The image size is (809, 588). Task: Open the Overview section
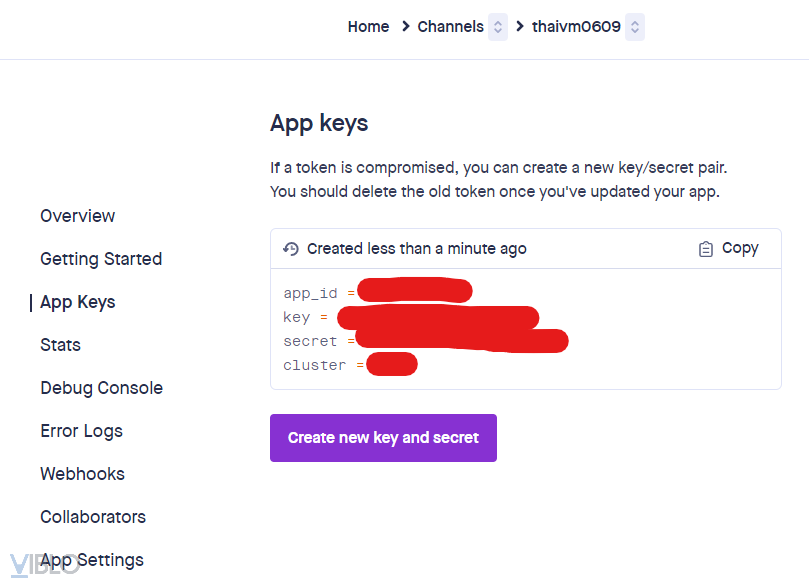[x=77, y=216]
